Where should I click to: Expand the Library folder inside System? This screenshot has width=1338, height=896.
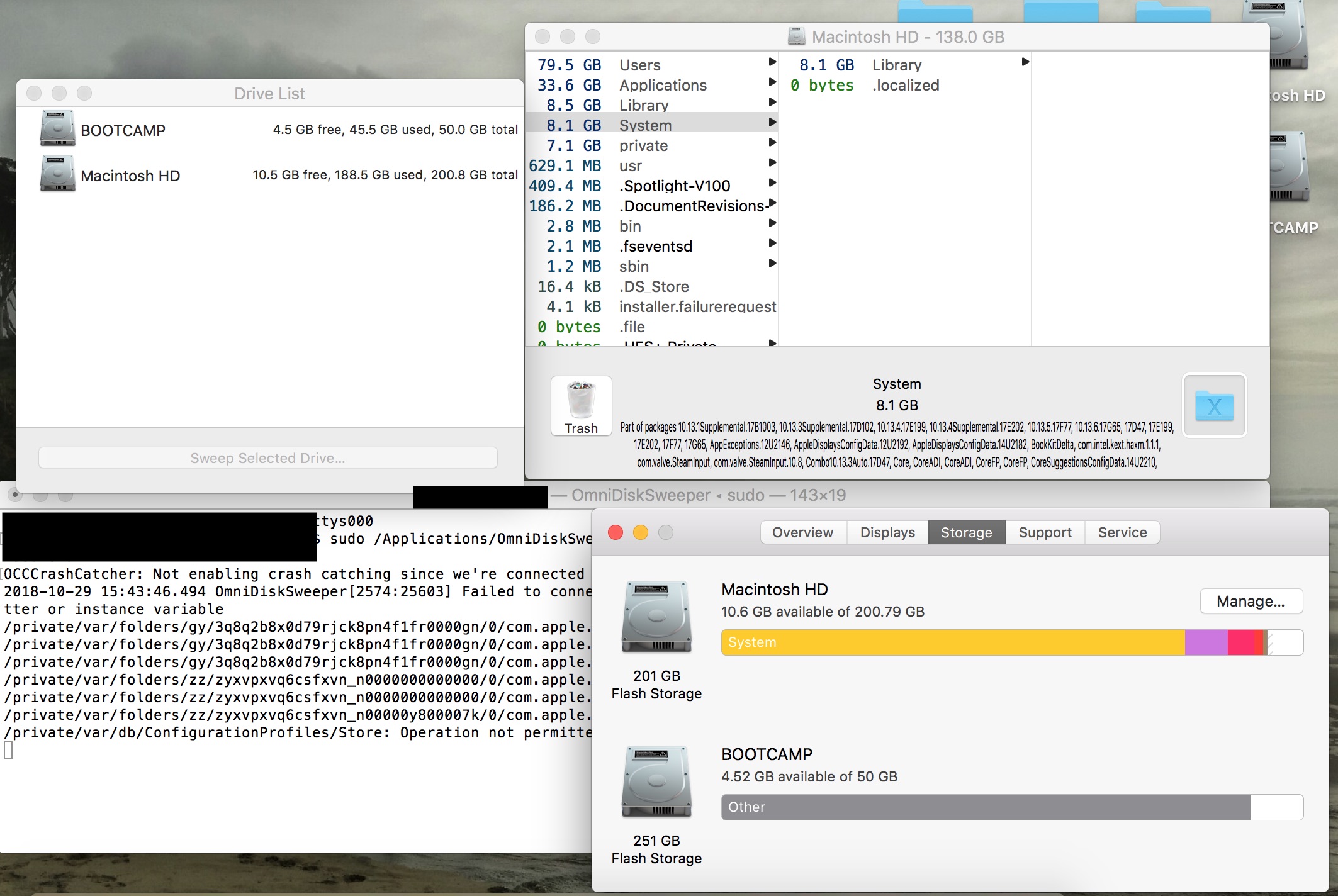click(x=1025, y=62)
